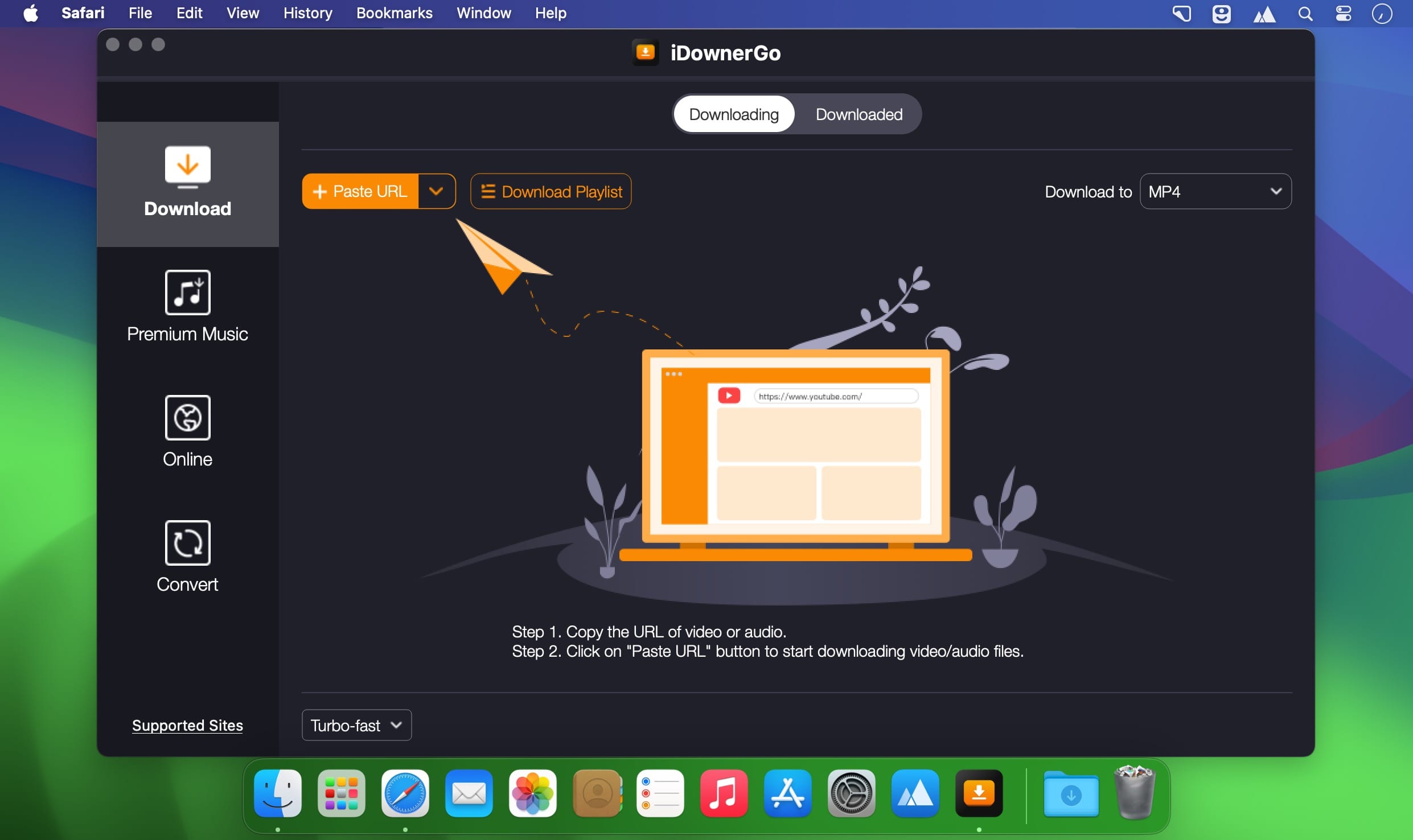The height and width of the screenshot is (840, 1413).
Task: Click the Download Playlist button
Action: 551,191
